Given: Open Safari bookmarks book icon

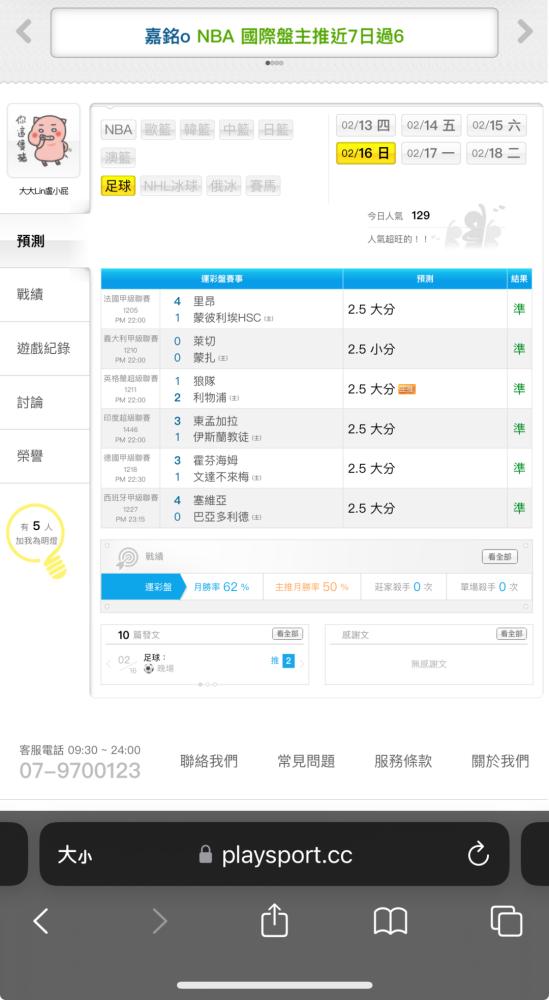Looking at the screenshot, I should point(390,922).
